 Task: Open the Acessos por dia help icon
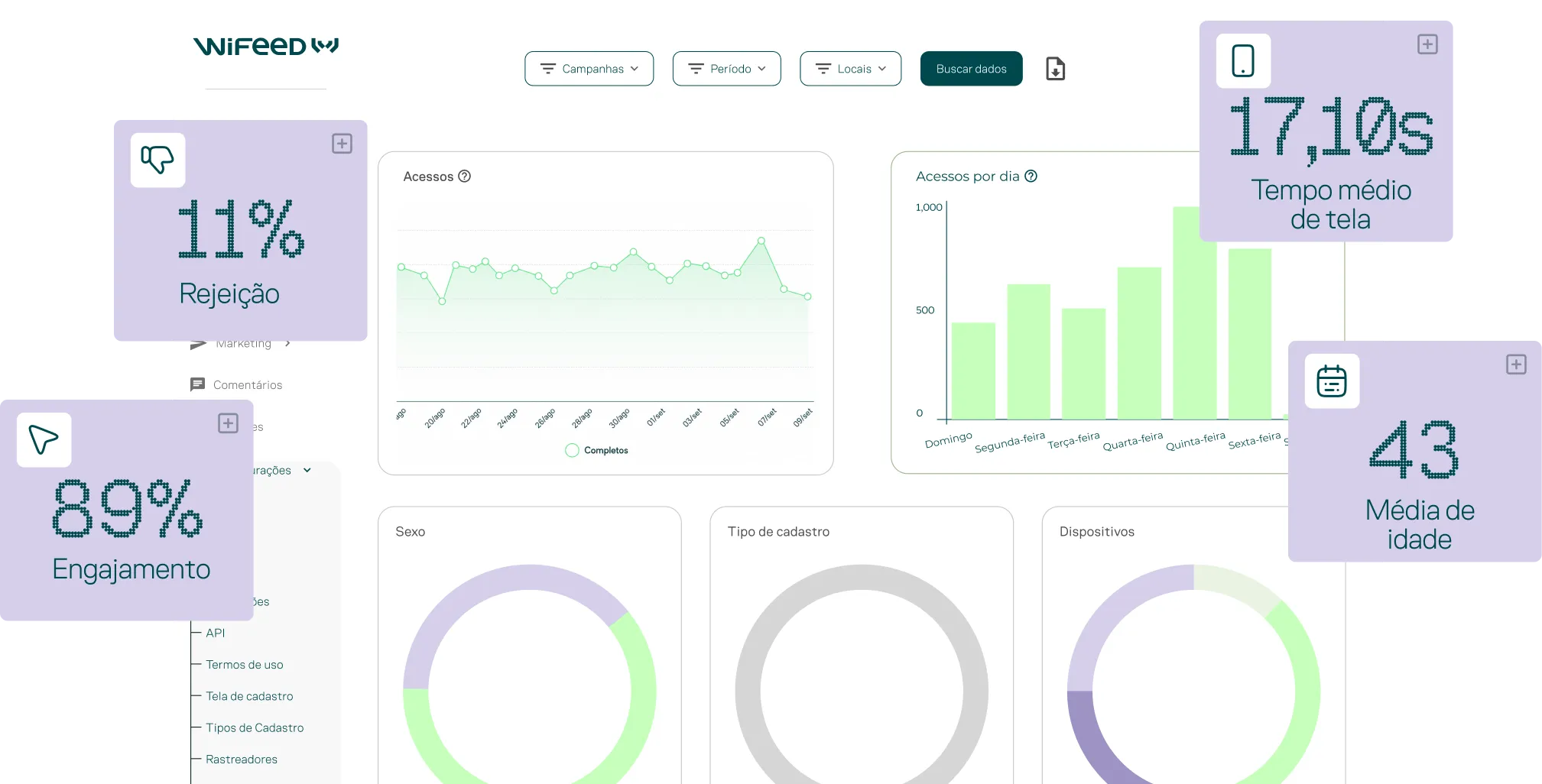(x=1031, y=177)
